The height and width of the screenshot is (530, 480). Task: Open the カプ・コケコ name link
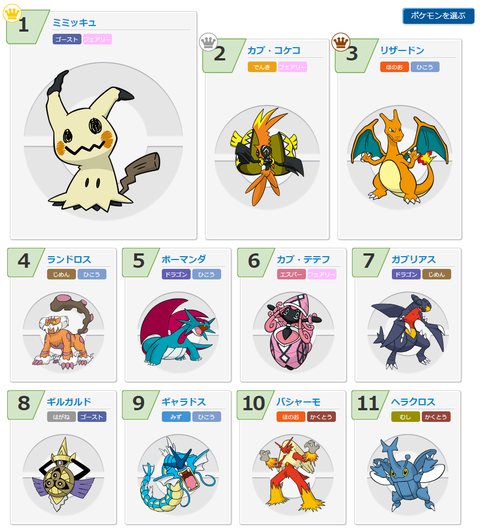point(274,51)
